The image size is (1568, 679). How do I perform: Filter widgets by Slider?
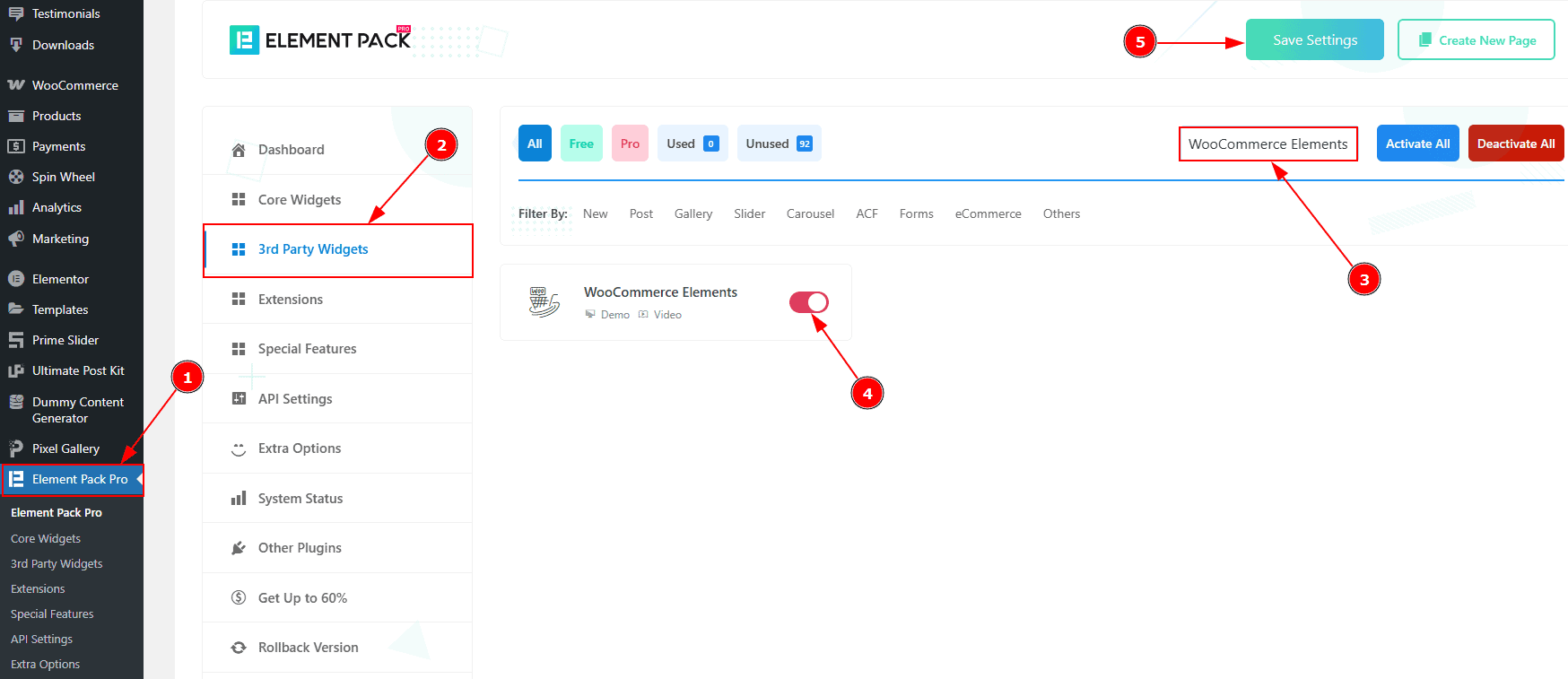(749, 213)
